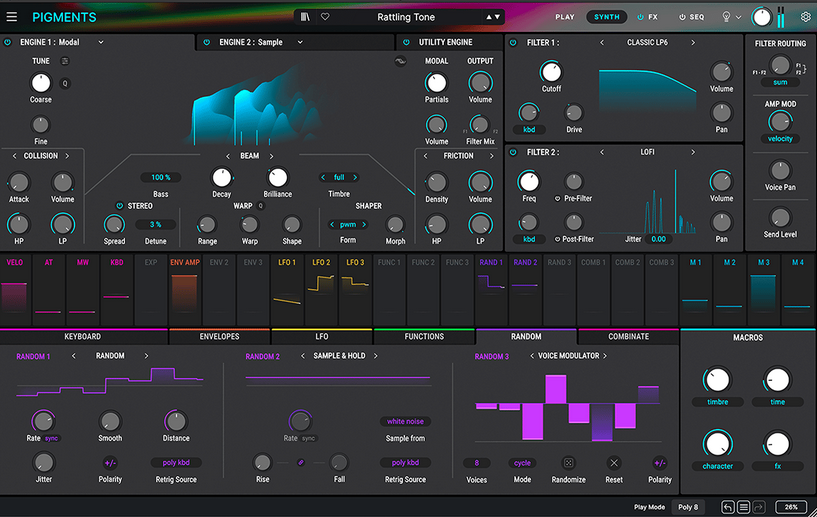Click the Play view button
Viewport: 817px width, 517px height.
[565, 17]
